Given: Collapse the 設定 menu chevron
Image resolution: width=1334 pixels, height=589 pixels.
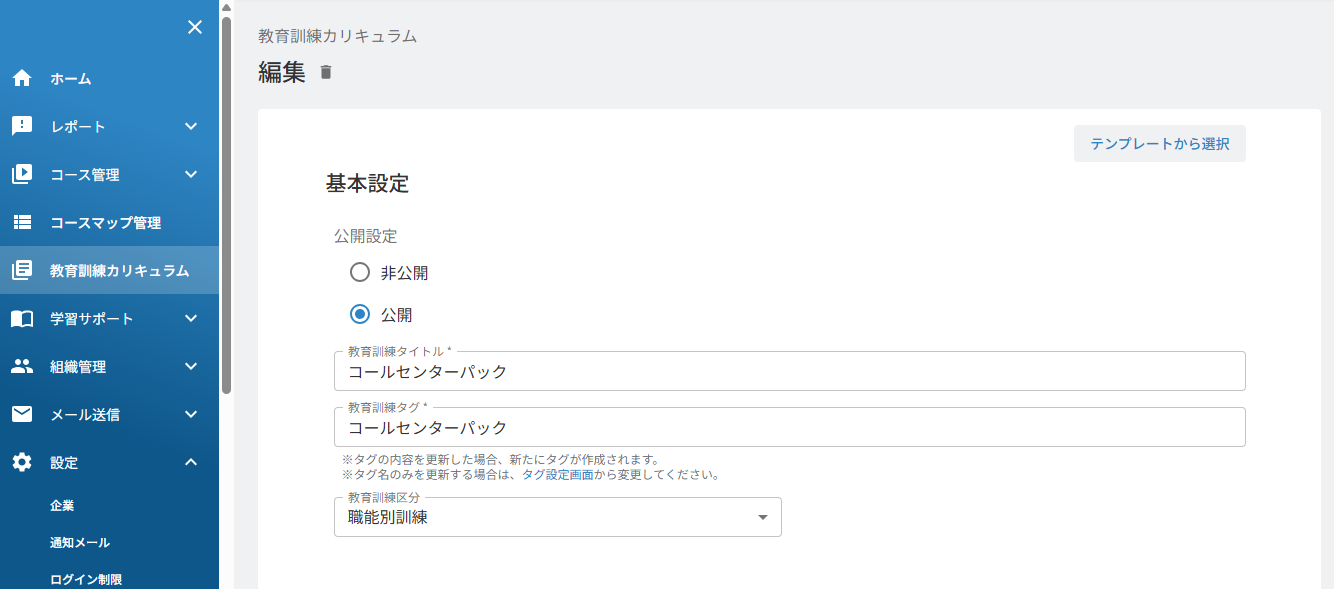Looking at the screenshot, I should tap(191, 462).
